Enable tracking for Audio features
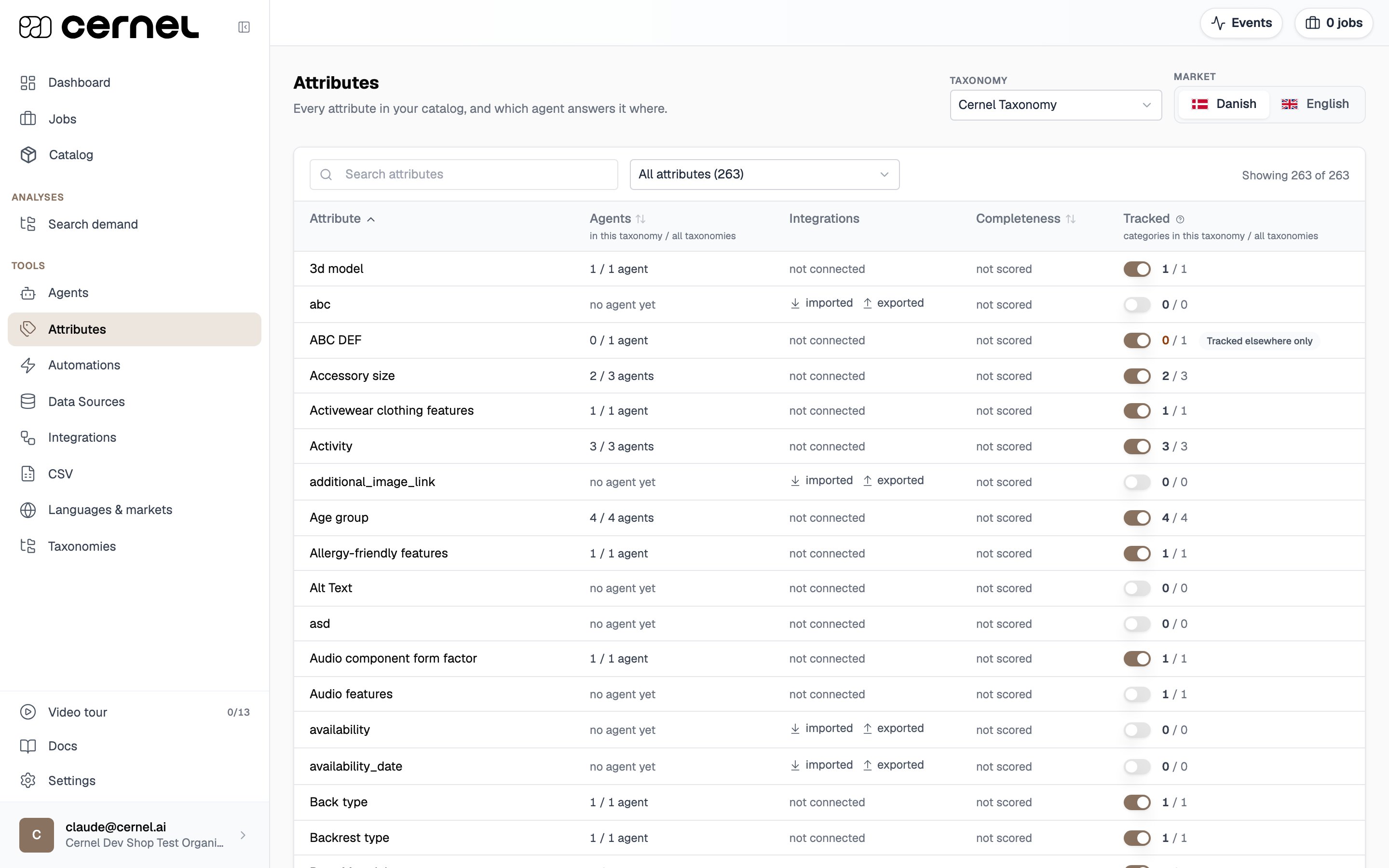1389x868 pixels. (1136, 694)
